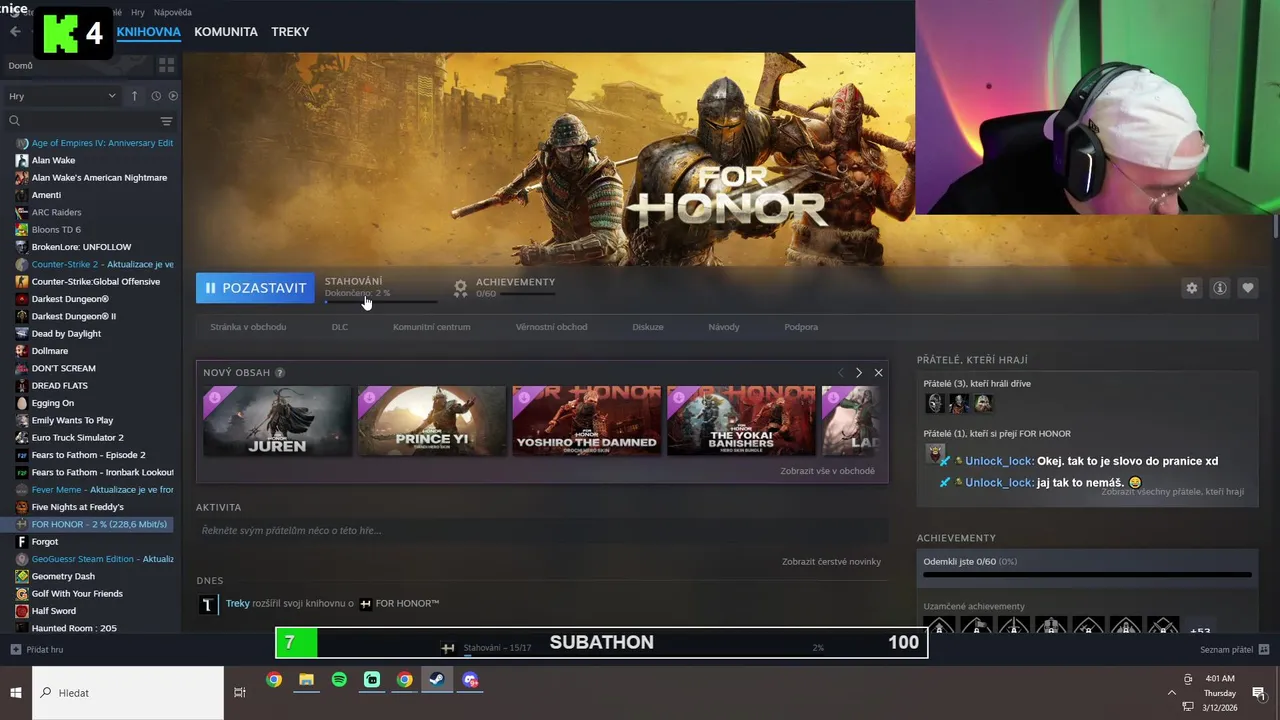
Task: Click Zobrazit čerstvé novinky link
Action: coord(831,562)
